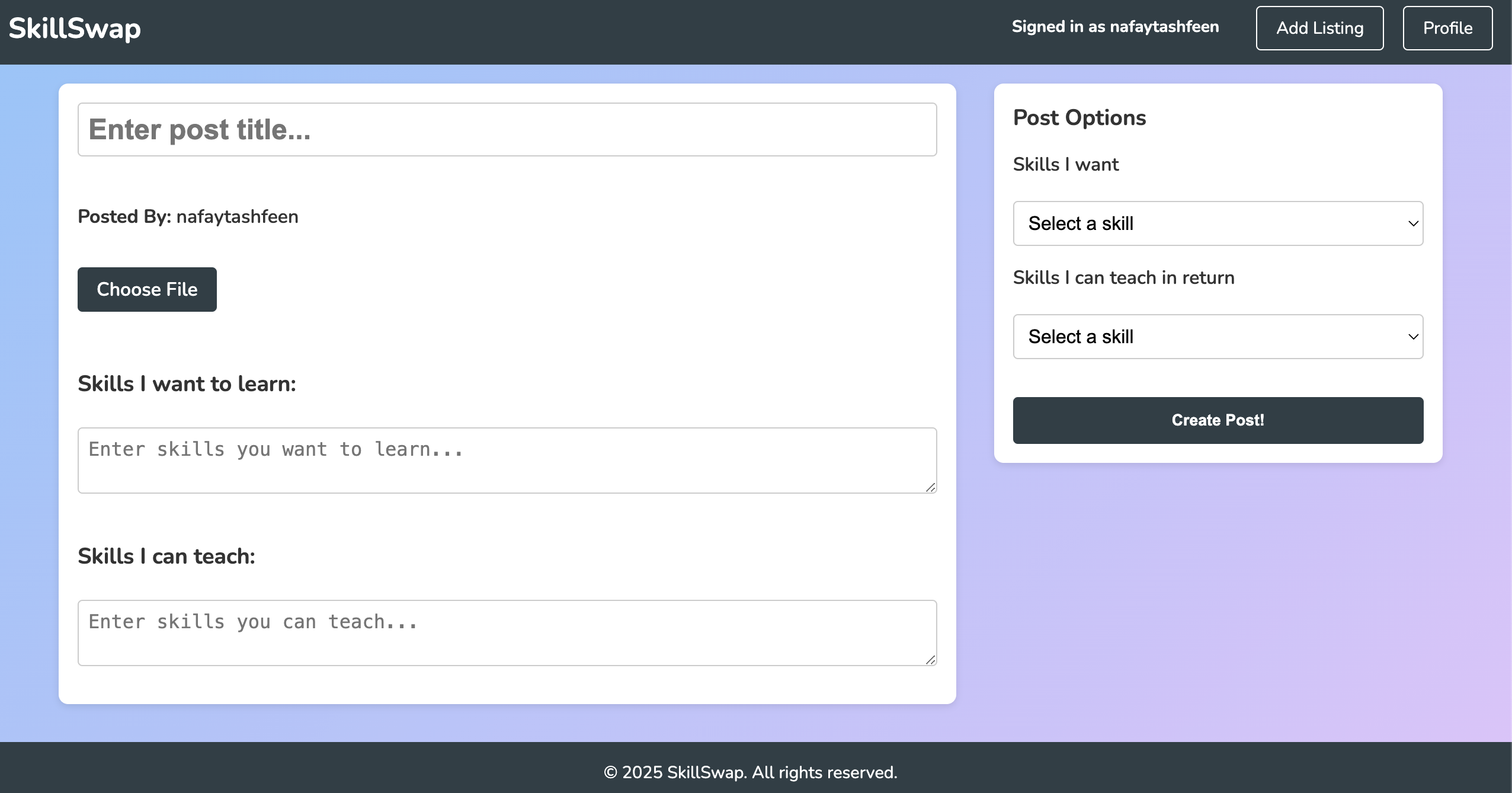
Task: Focus the skills you want to learn textarea
Action: click(507, 461)
